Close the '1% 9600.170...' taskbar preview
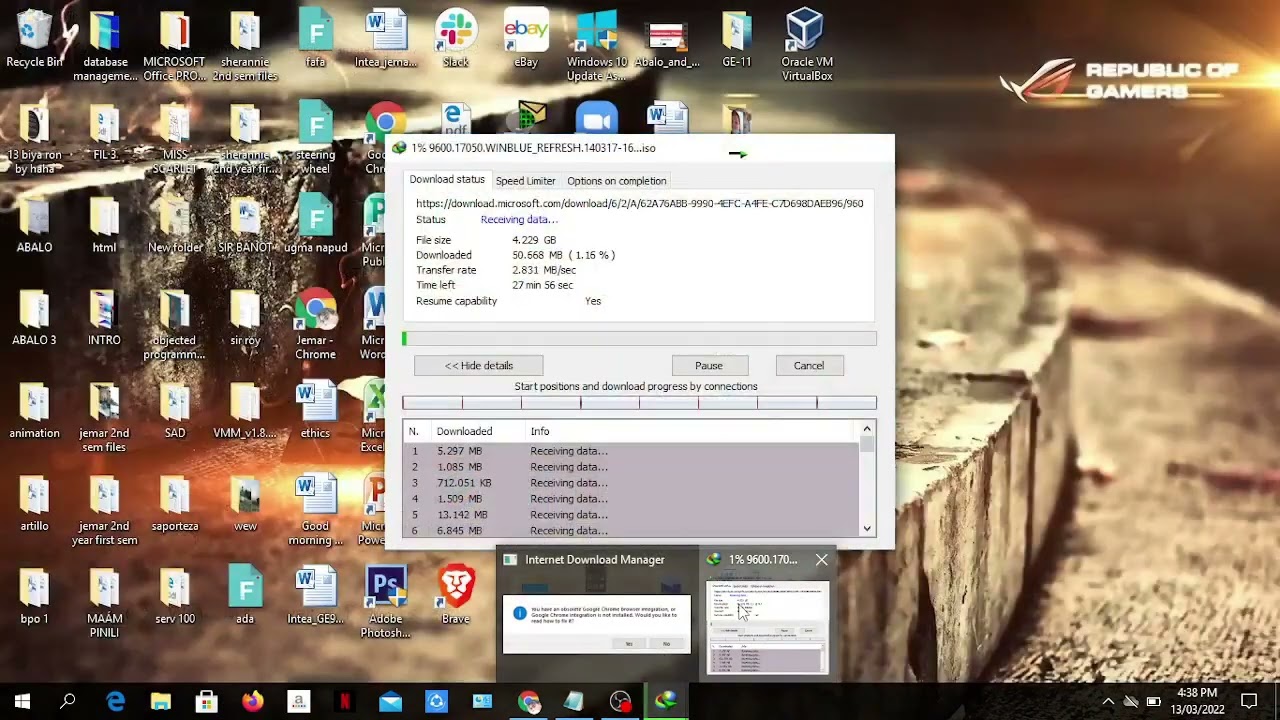Screen dimensions: 1280x720 pyautogui.click(x=822, y=560)
